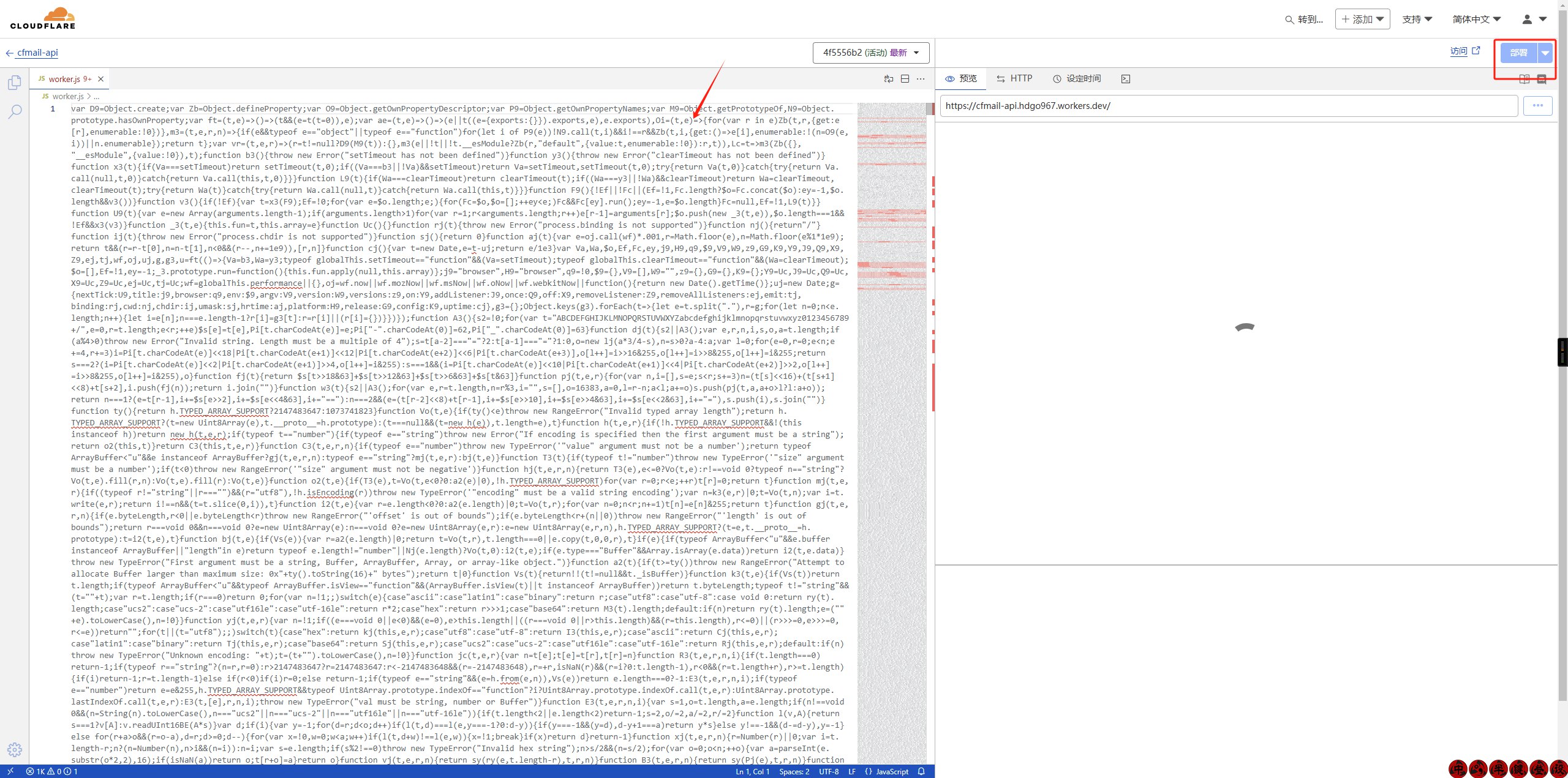Click the ellipsis button next to URL
This screenshot has height=778, width=1568.
pos(1537,106)
